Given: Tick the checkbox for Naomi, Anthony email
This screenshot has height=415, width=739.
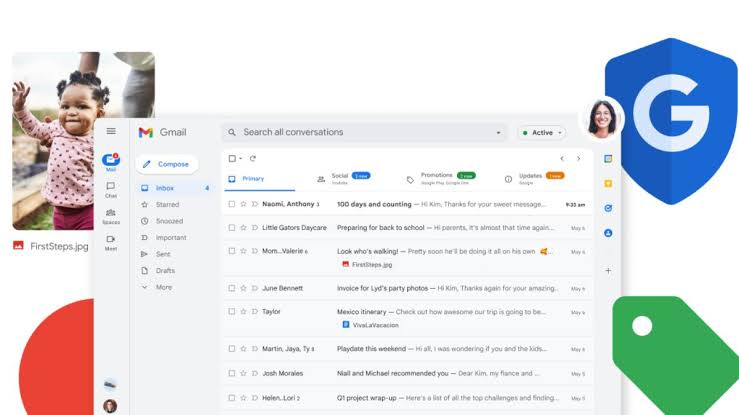Looking at the screenshot, I should pos(232,204).
